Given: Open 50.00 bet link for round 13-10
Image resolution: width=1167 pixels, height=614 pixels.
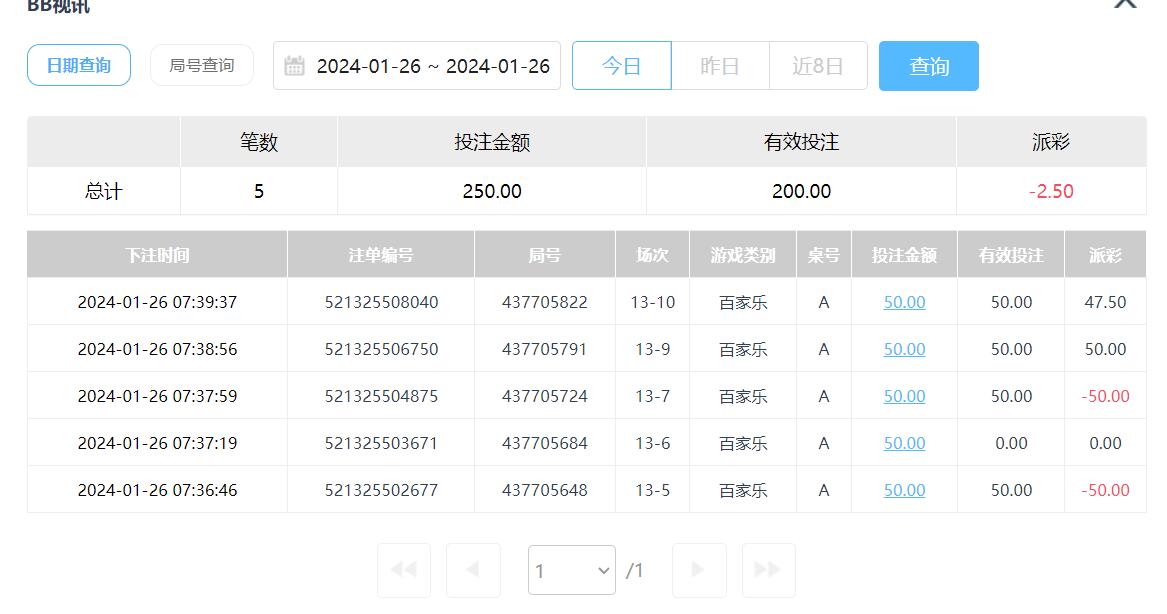Looking at the screenshot, I should click(x=904, y=302).
